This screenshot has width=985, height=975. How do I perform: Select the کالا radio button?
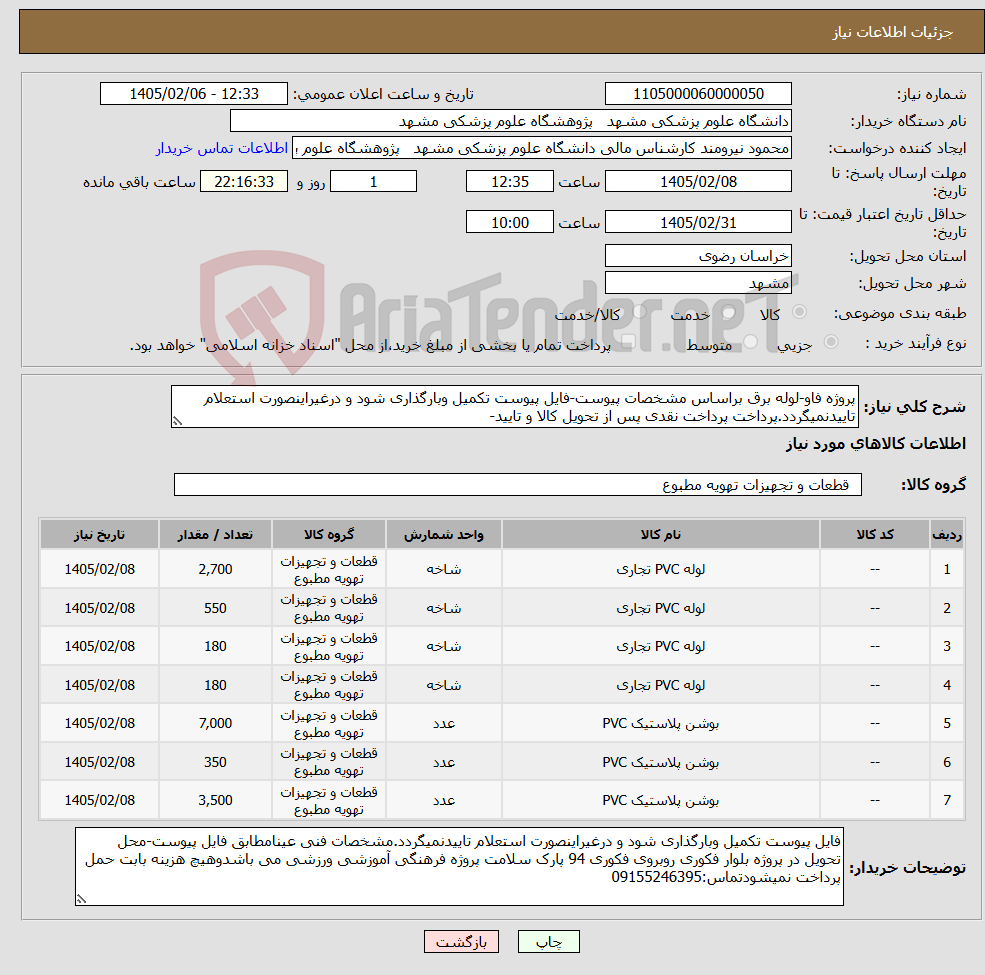pos(800,312)
